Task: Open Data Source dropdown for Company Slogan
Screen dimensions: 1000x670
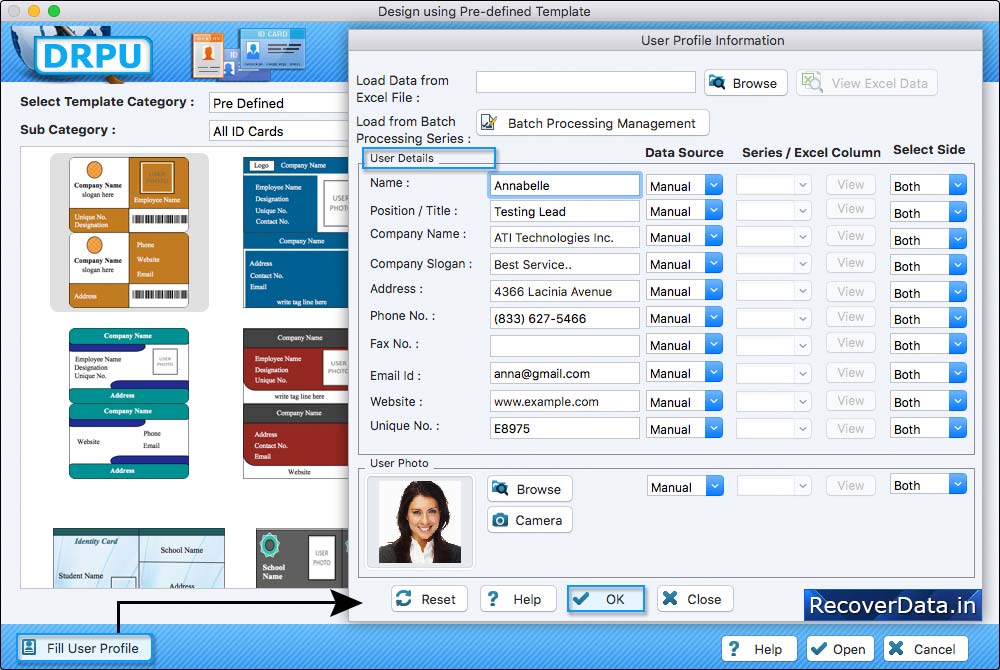Action: [x=684, y=264]
